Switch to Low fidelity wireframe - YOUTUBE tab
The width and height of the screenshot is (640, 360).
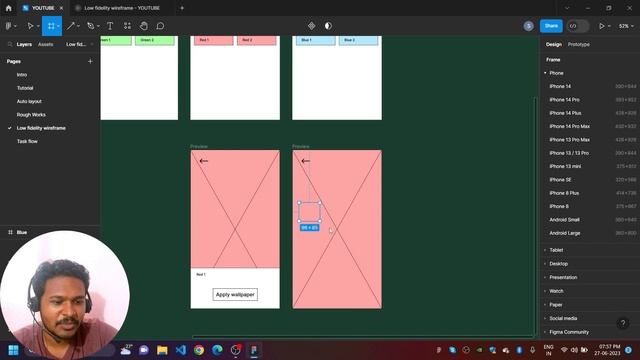pyautogui.click(x=122, y=8)
